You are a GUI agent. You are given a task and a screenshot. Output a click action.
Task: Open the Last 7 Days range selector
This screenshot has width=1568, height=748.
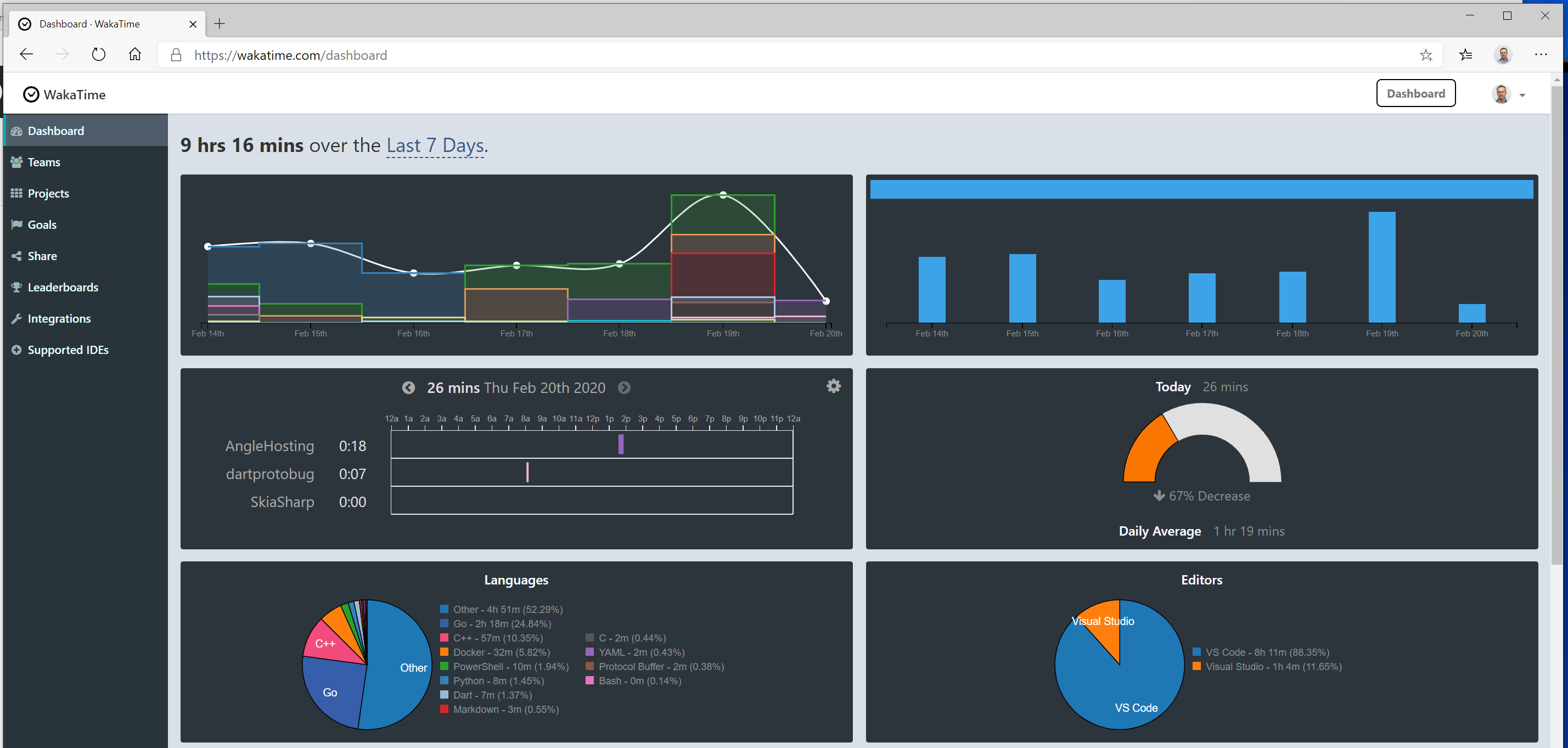point(435,145)
